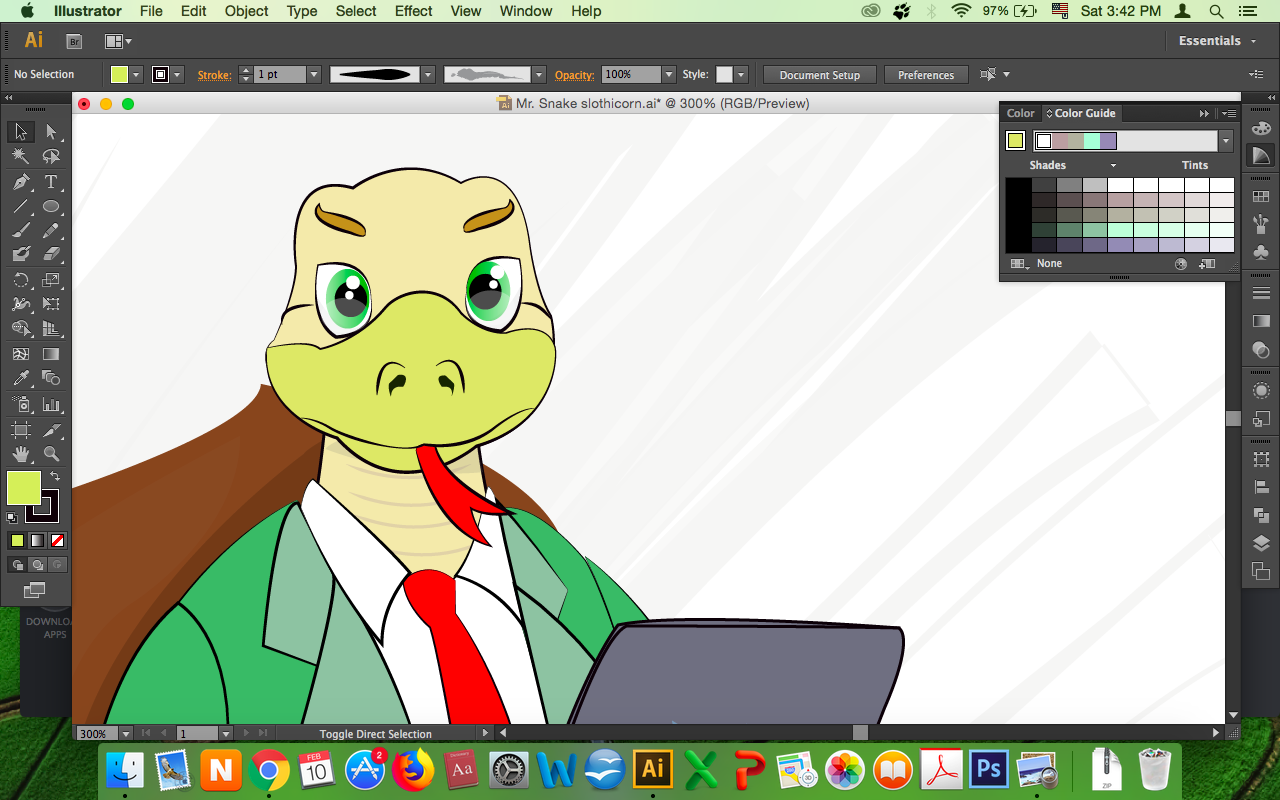The height and width of the screenshot is (800, 1280).
Task: Select the Pen tool
Action: pos(20,182)
